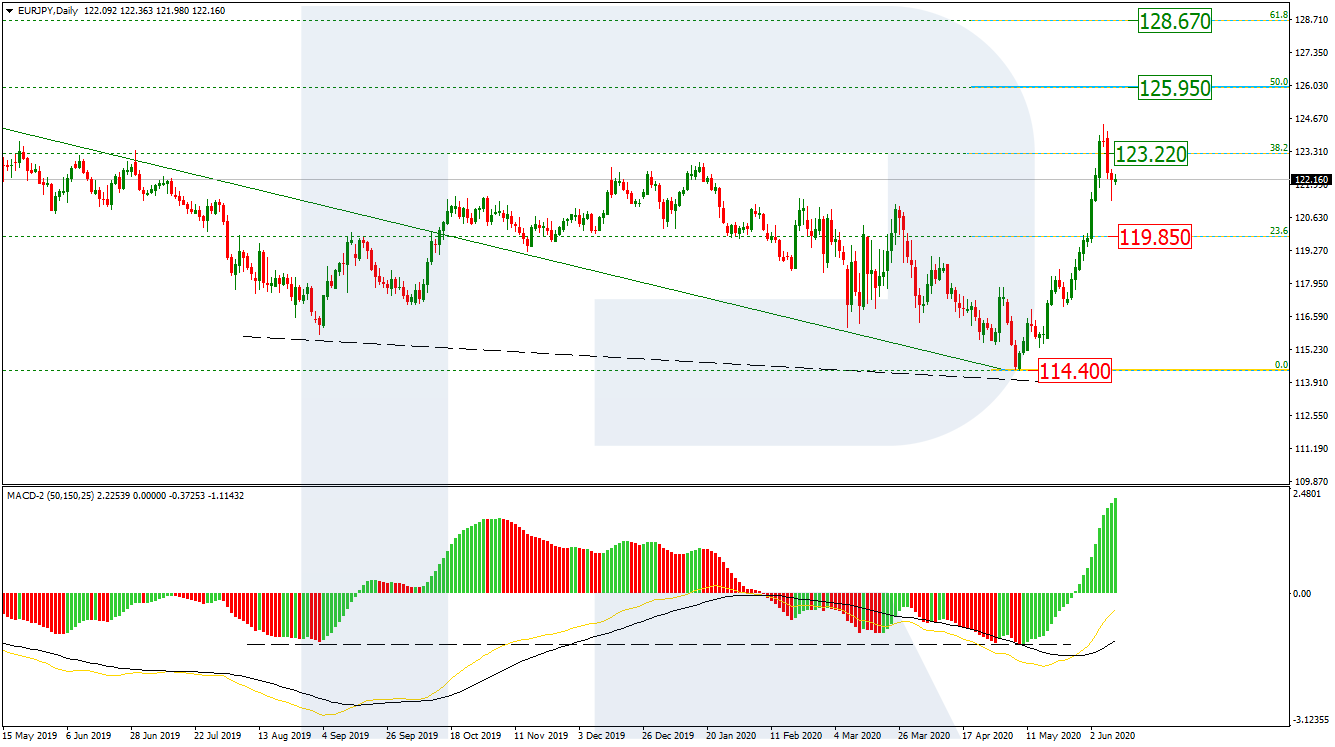Click 112.550 on the price axis
This screenshot has width=1335, height=747.
coord(1310,416)
